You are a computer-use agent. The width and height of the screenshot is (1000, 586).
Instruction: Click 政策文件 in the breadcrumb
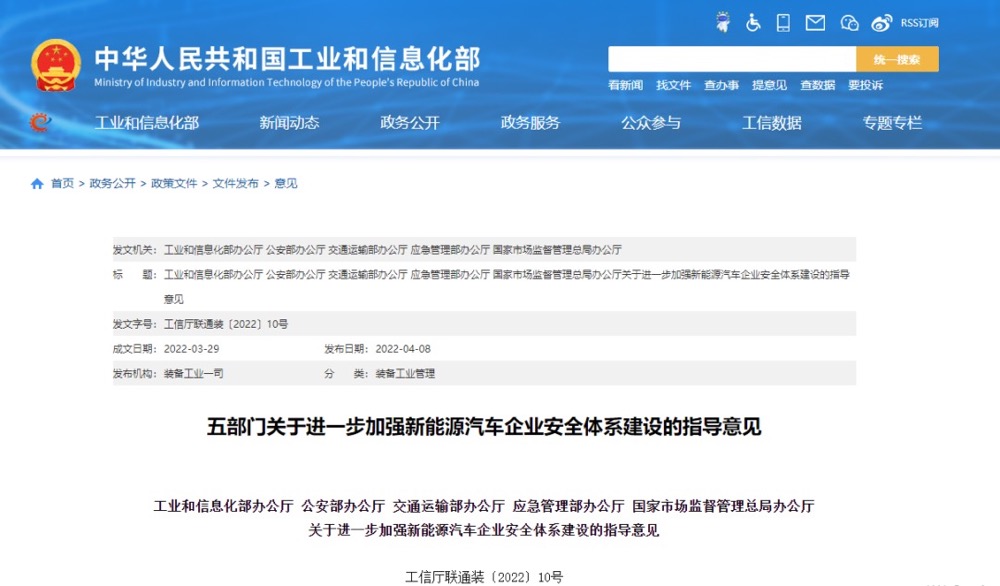tap(174, 184)
